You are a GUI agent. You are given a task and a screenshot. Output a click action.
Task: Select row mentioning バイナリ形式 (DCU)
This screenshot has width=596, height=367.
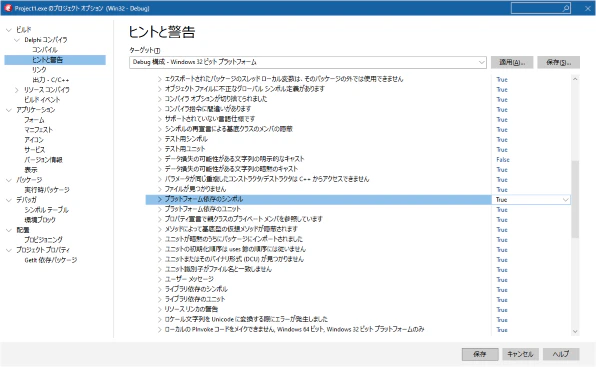234,259
